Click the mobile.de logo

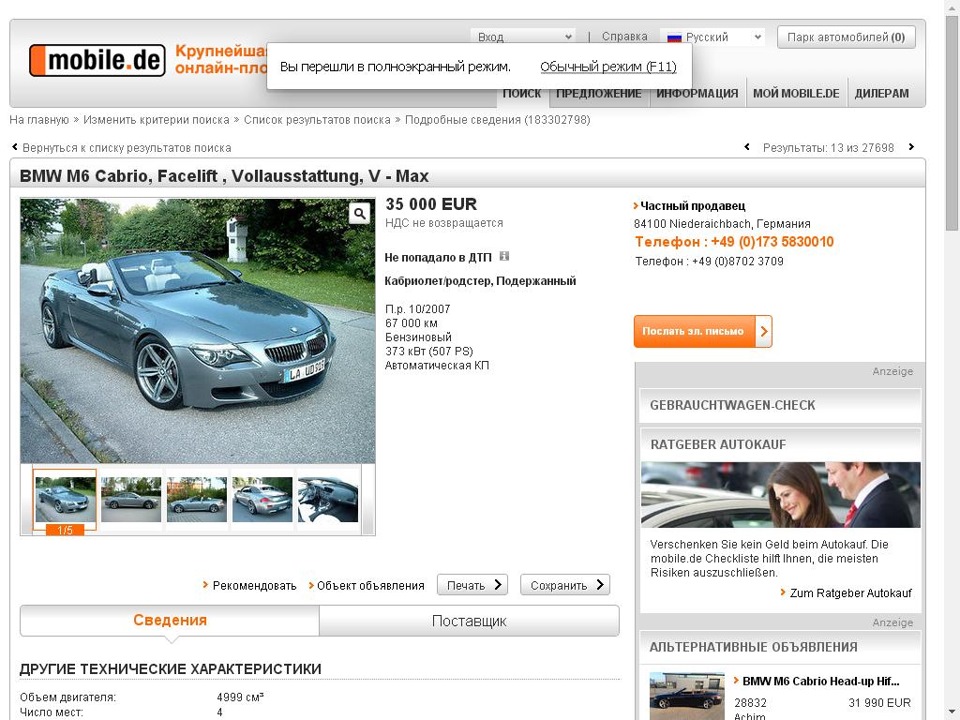(97, 60)
